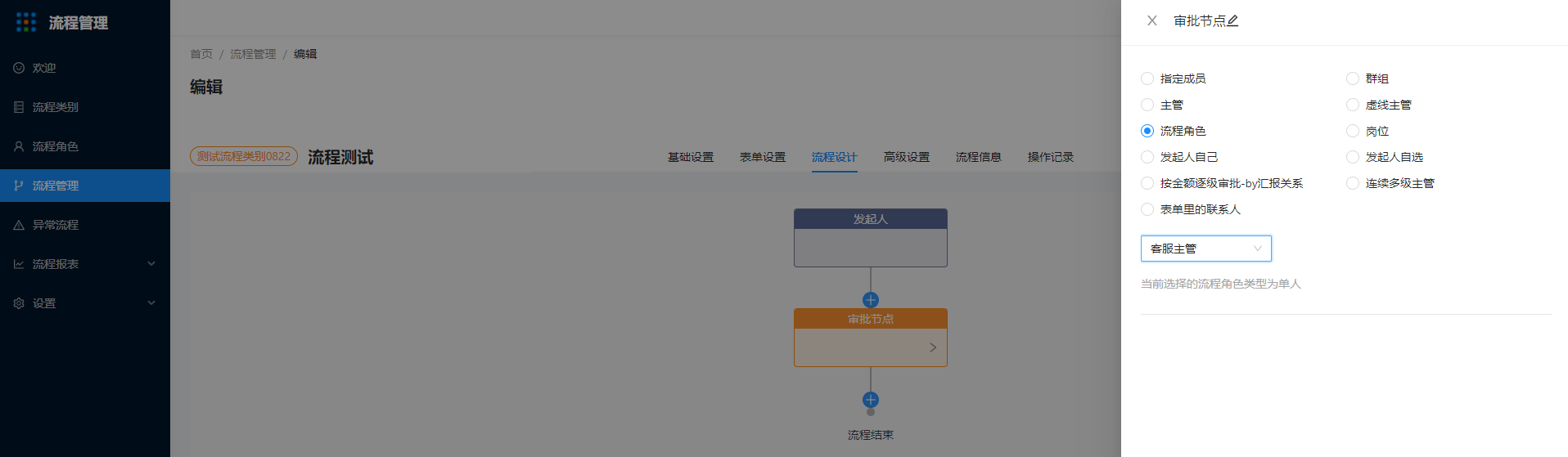Switch to the 流程信息 tab

point(979,157)
